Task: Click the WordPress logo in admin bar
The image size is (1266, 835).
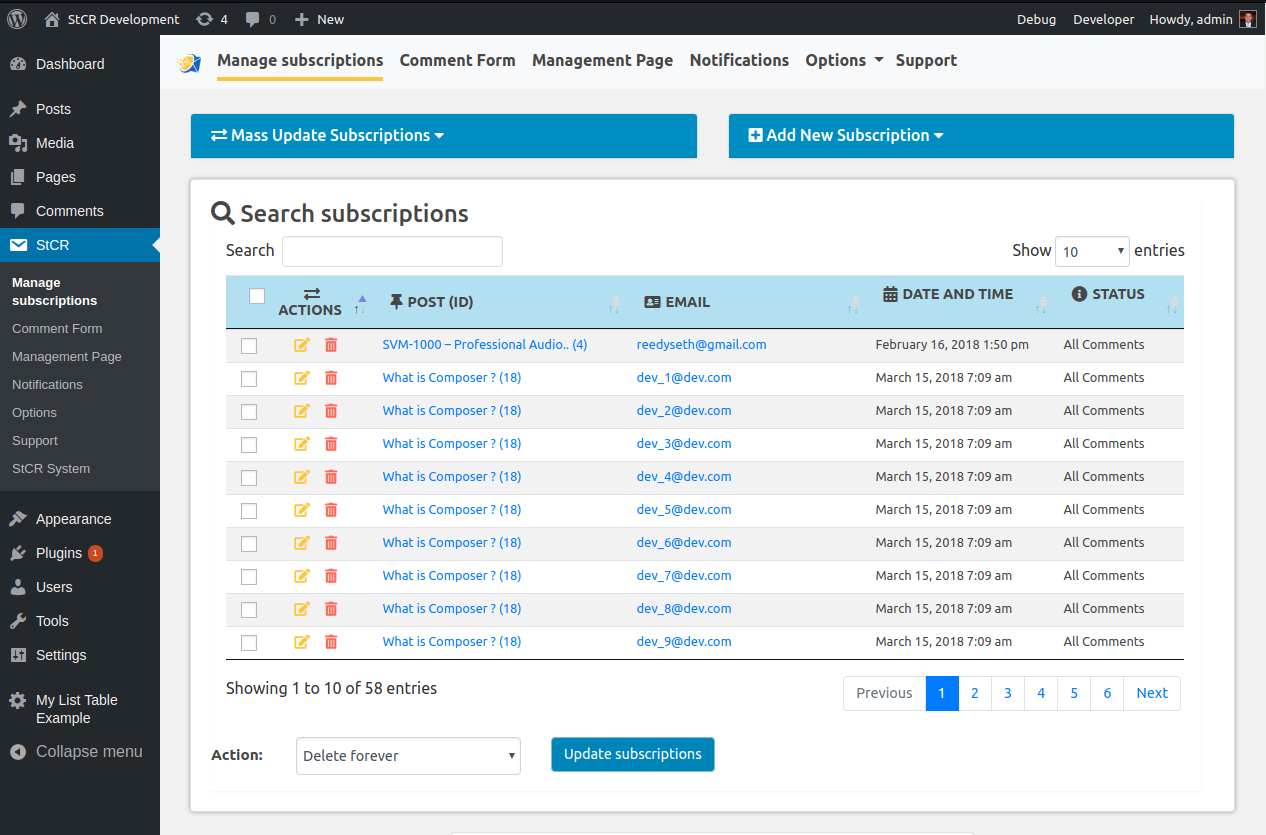Action: 17,19
